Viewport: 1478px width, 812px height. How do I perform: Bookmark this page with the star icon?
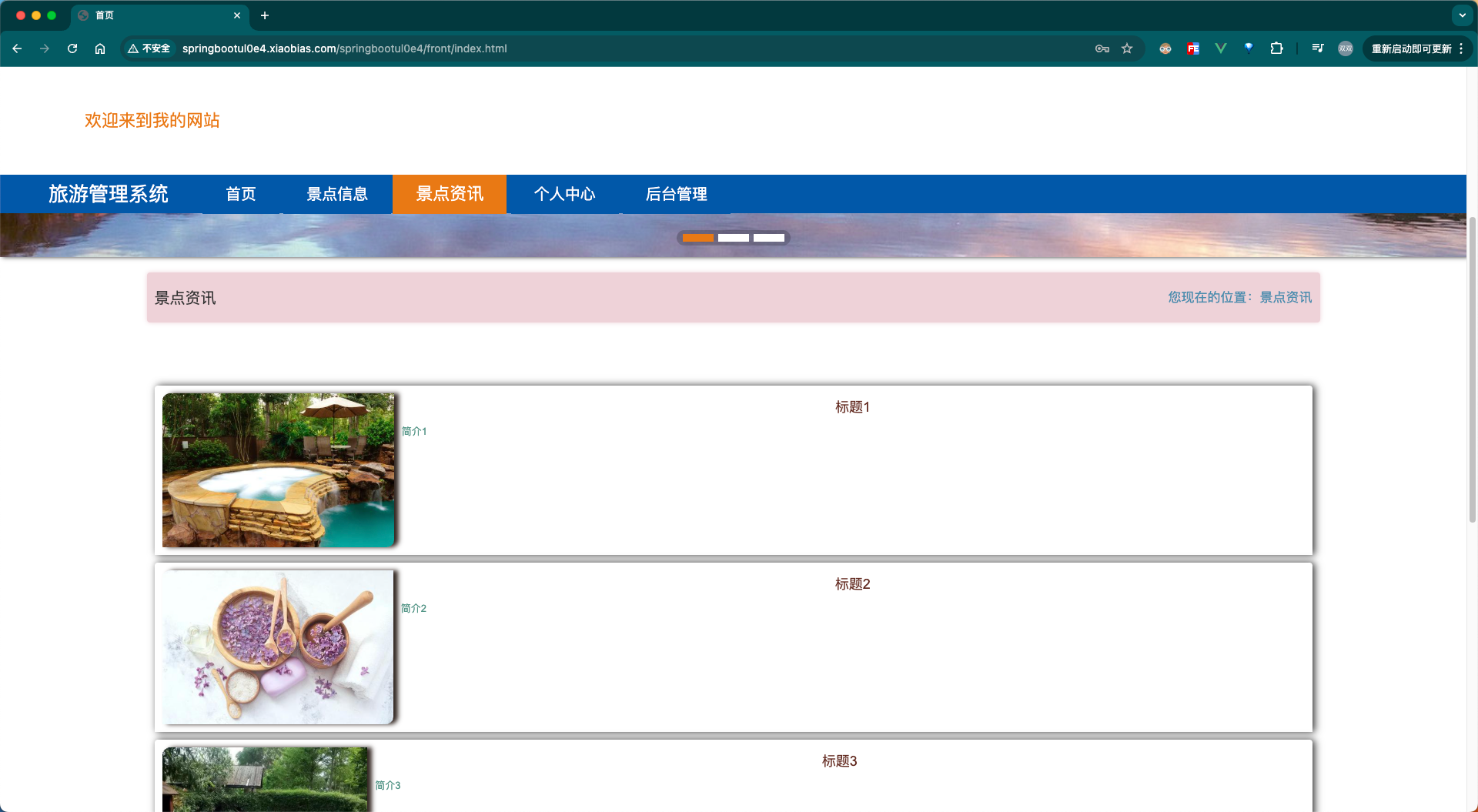1127,48
